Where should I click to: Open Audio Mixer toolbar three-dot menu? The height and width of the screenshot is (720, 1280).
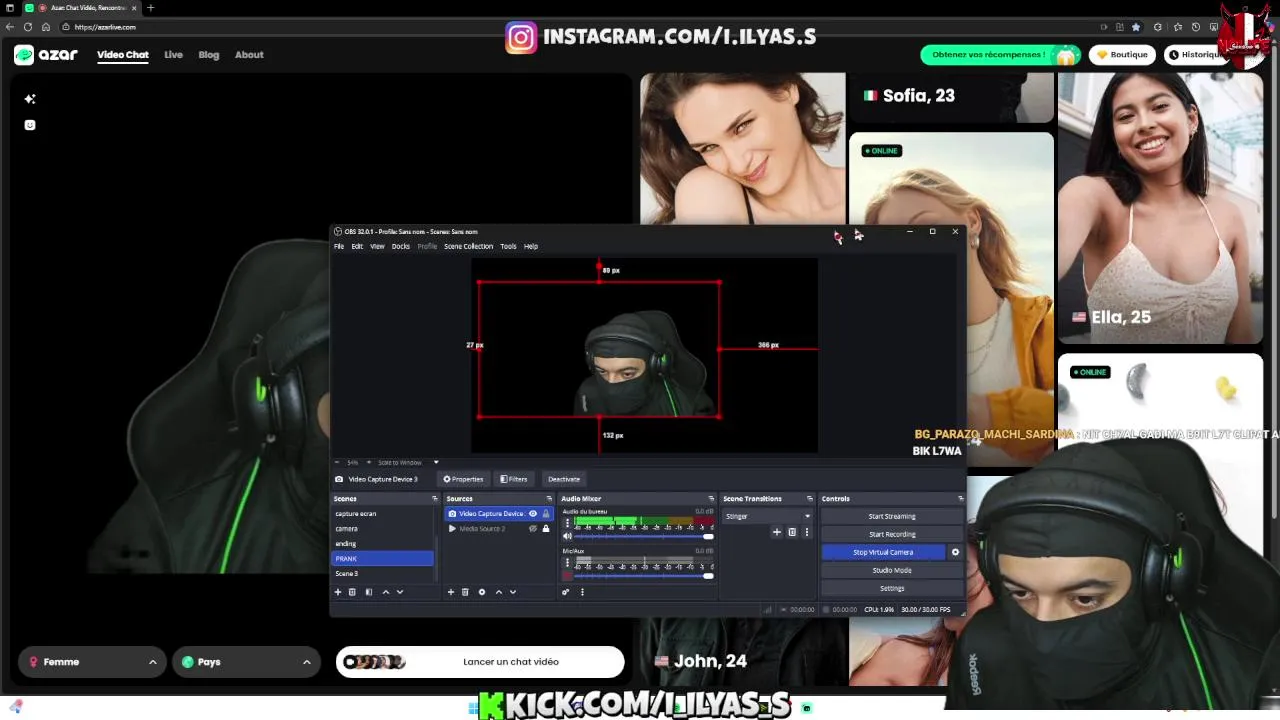click(582, 592)
